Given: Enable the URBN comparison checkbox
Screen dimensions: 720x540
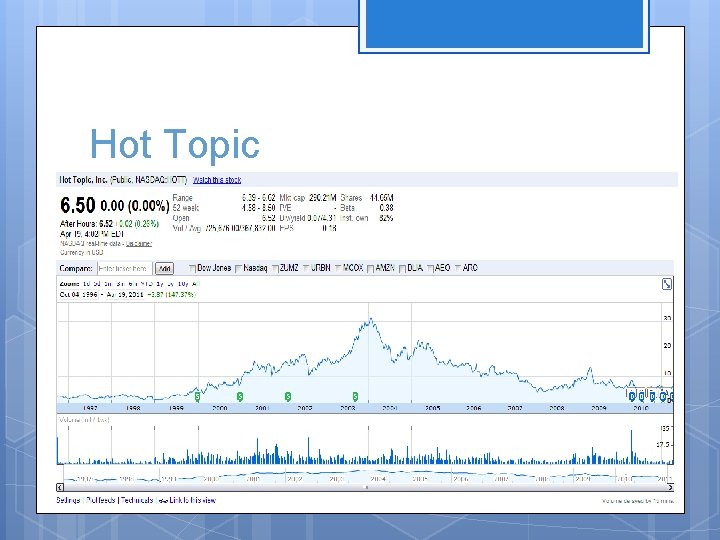Looking at the screenshot, I should pos(306,268).
